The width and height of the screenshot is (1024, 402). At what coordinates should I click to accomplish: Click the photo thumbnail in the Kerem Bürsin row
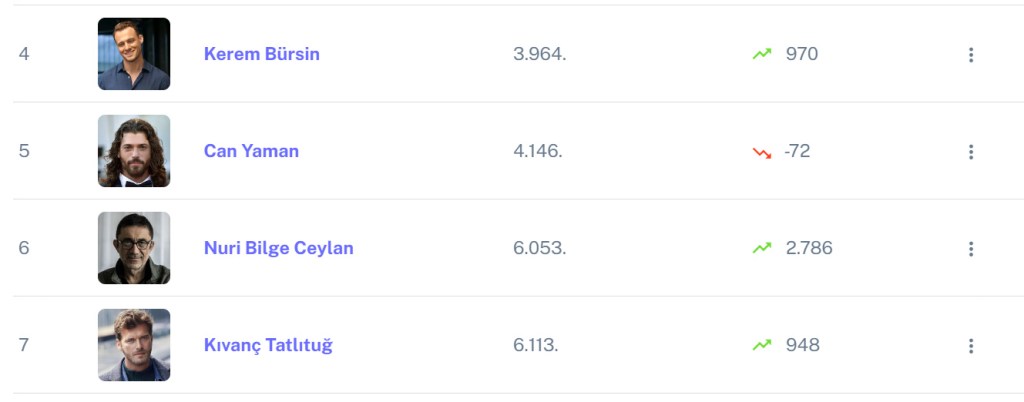tap(134, 54)
